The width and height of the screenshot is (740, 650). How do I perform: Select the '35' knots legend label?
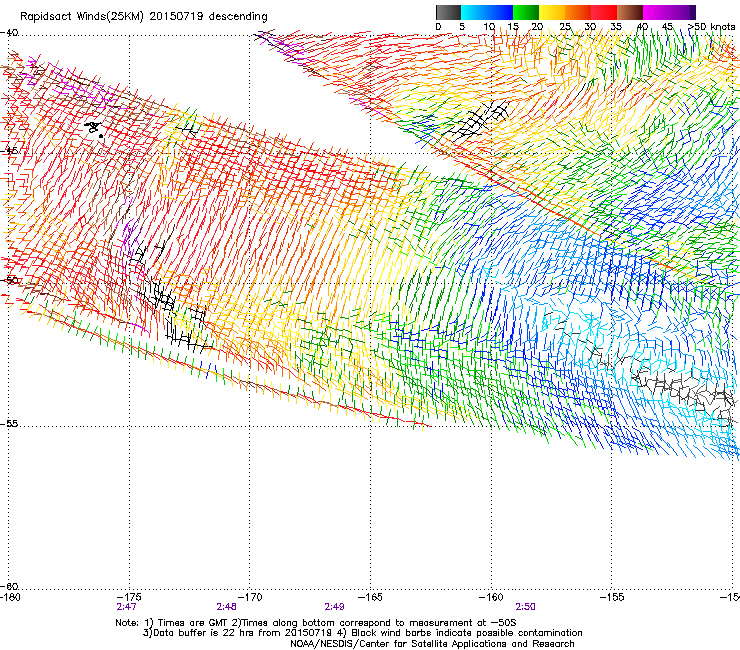tap(616, 27)
